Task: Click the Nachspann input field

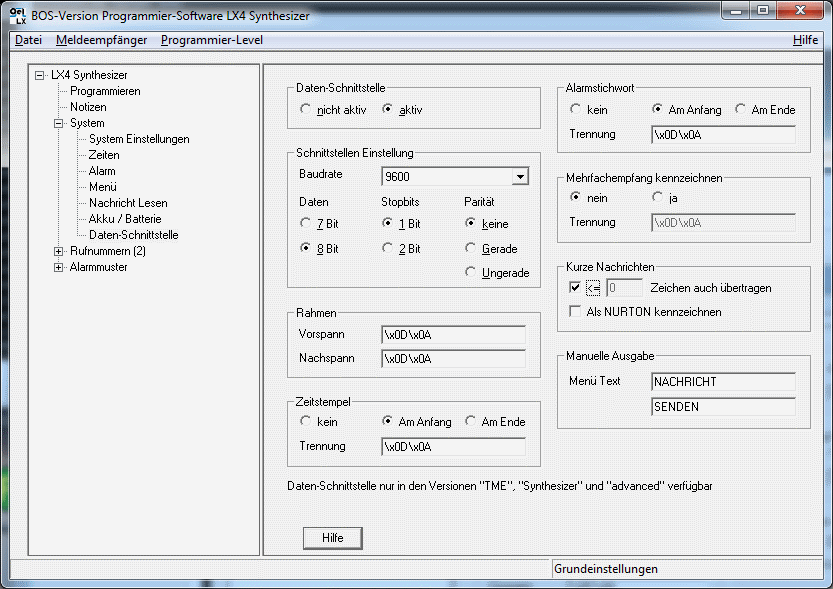Action: point(454,358)
